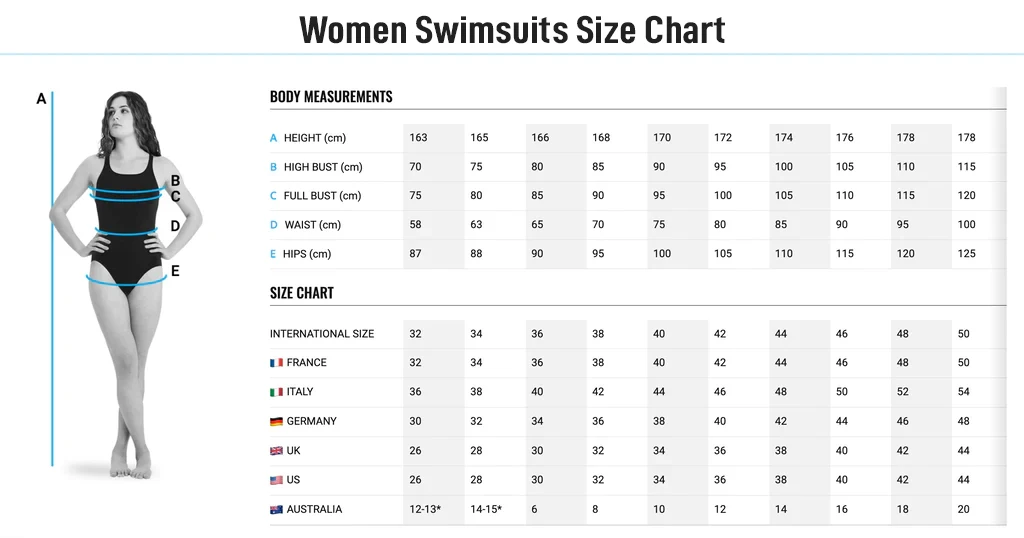1024x538 pixels.
Task: Click the Australia flag icon
Action: pos(276,510)
